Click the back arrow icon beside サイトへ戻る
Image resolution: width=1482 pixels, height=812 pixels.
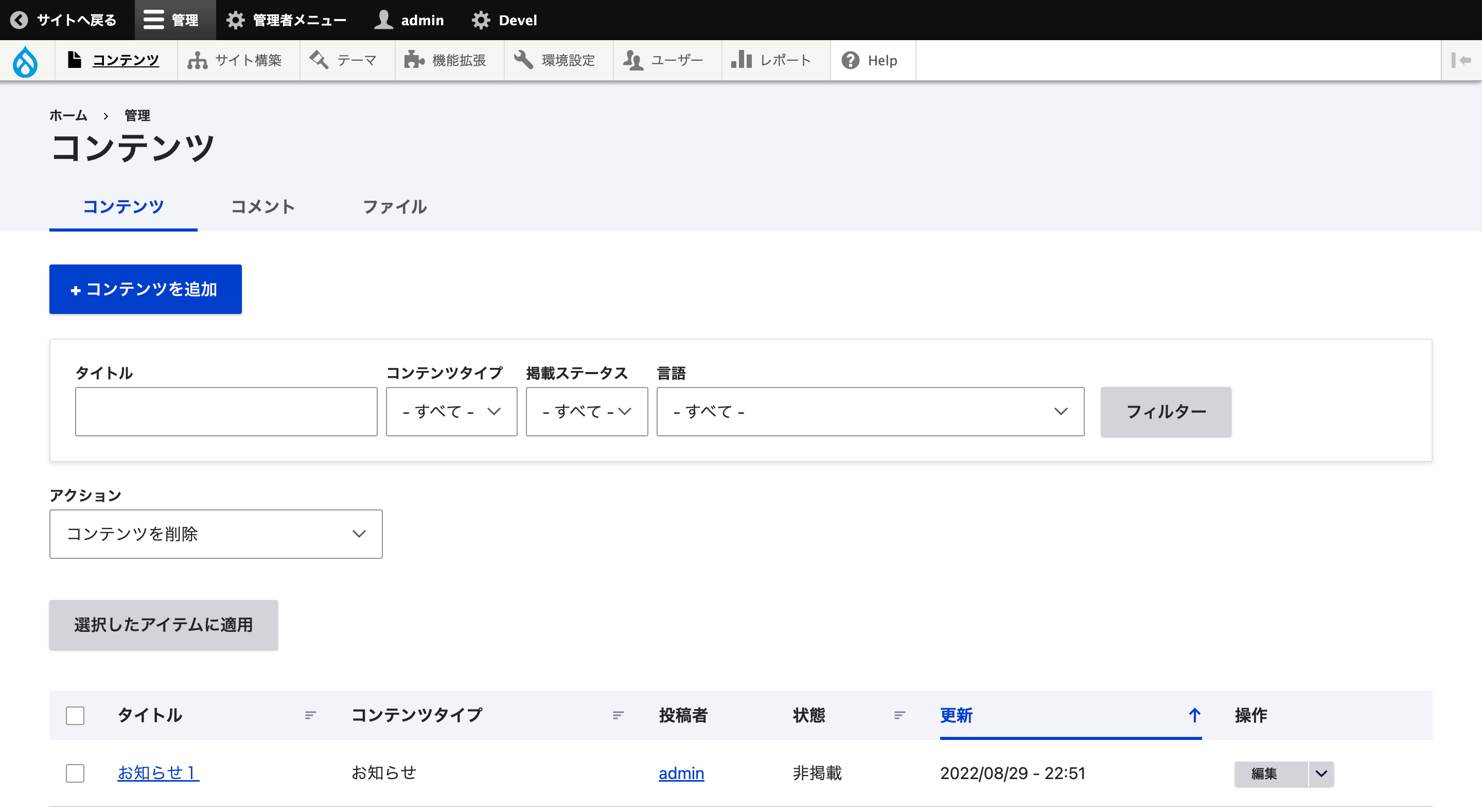pyautogui.click(x=19, y=20)
